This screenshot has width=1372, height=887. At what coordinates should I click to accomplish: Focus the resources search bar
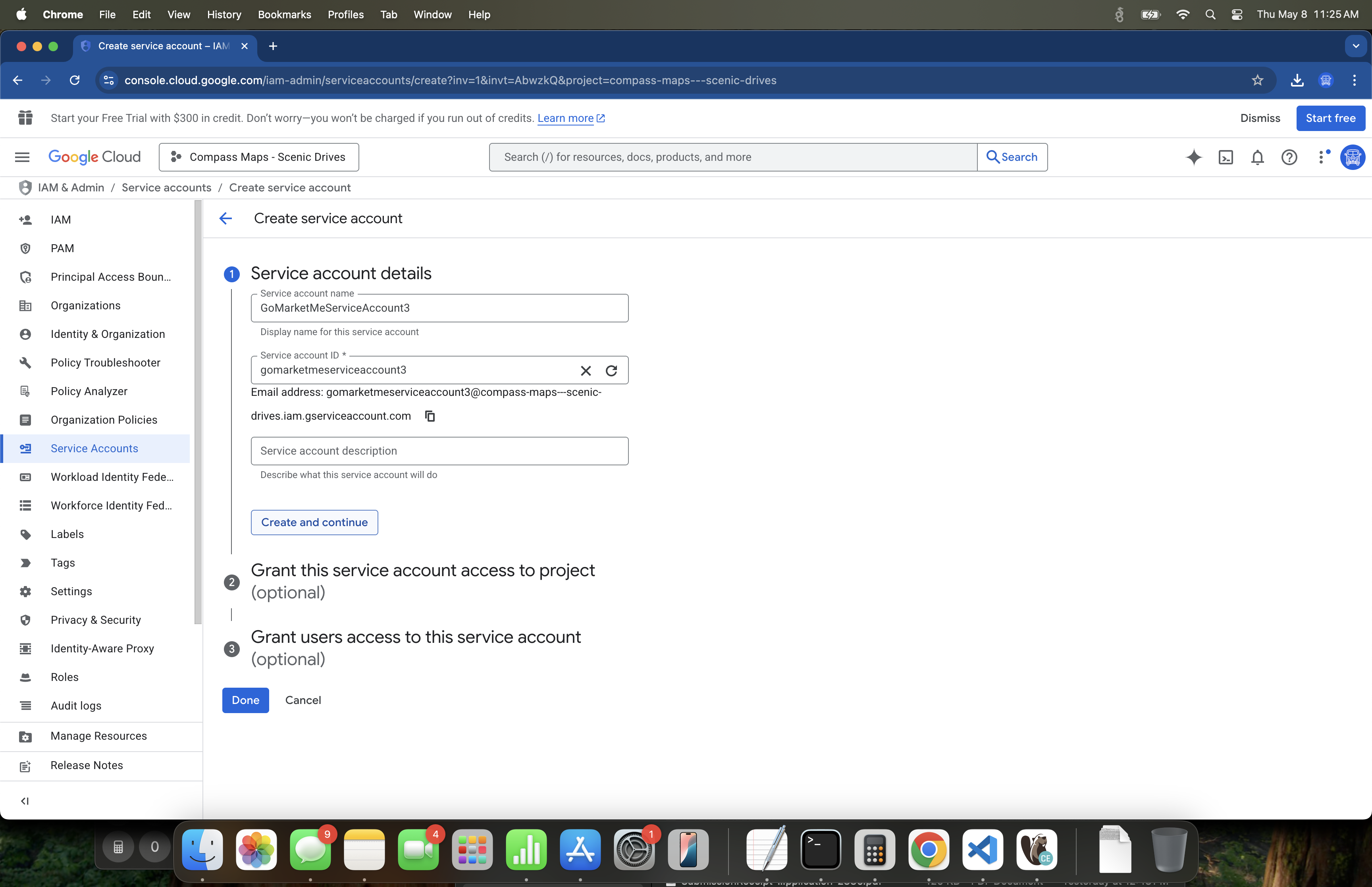(x=733, y=157)
